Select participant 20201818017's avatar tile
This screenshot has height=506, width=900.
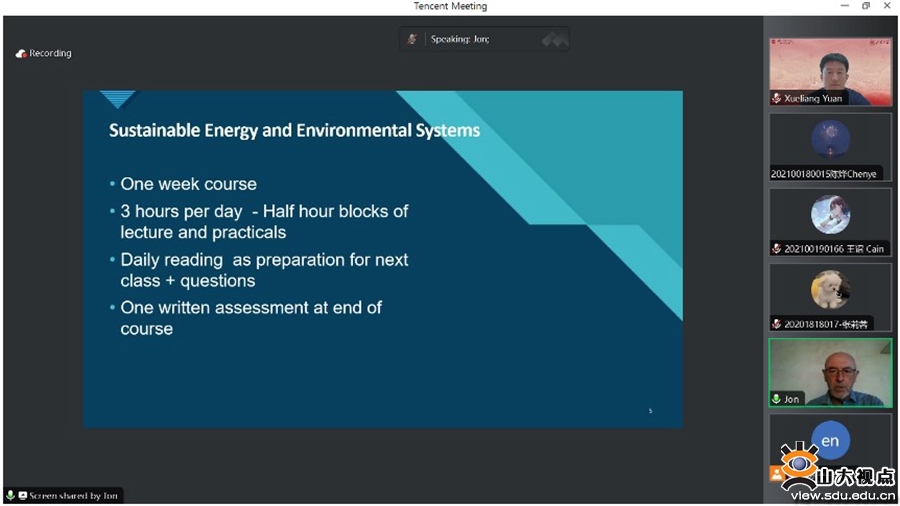click(x=830, y=290)
